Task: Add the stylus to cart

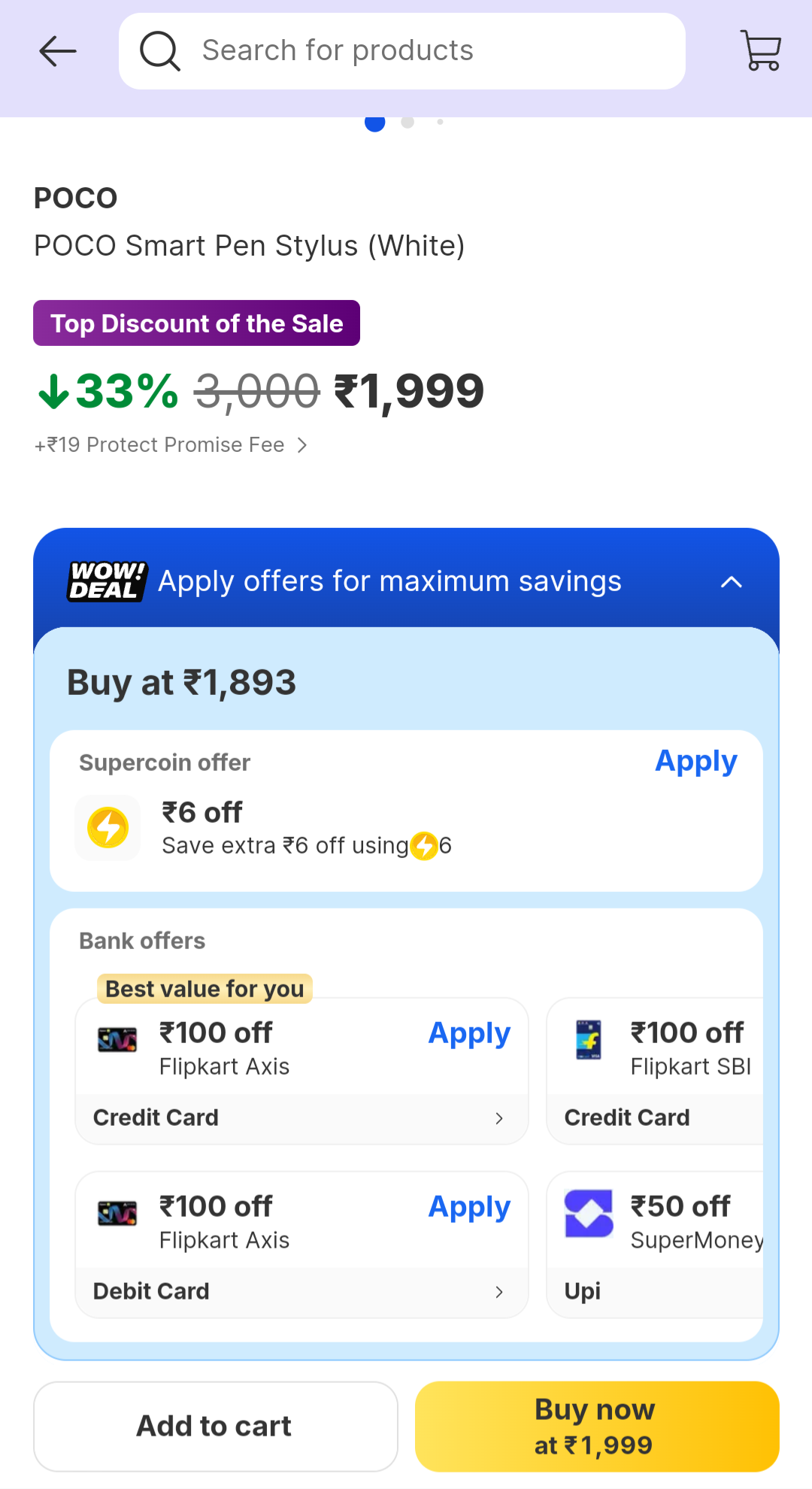Action: click(x=215, y=1426)
